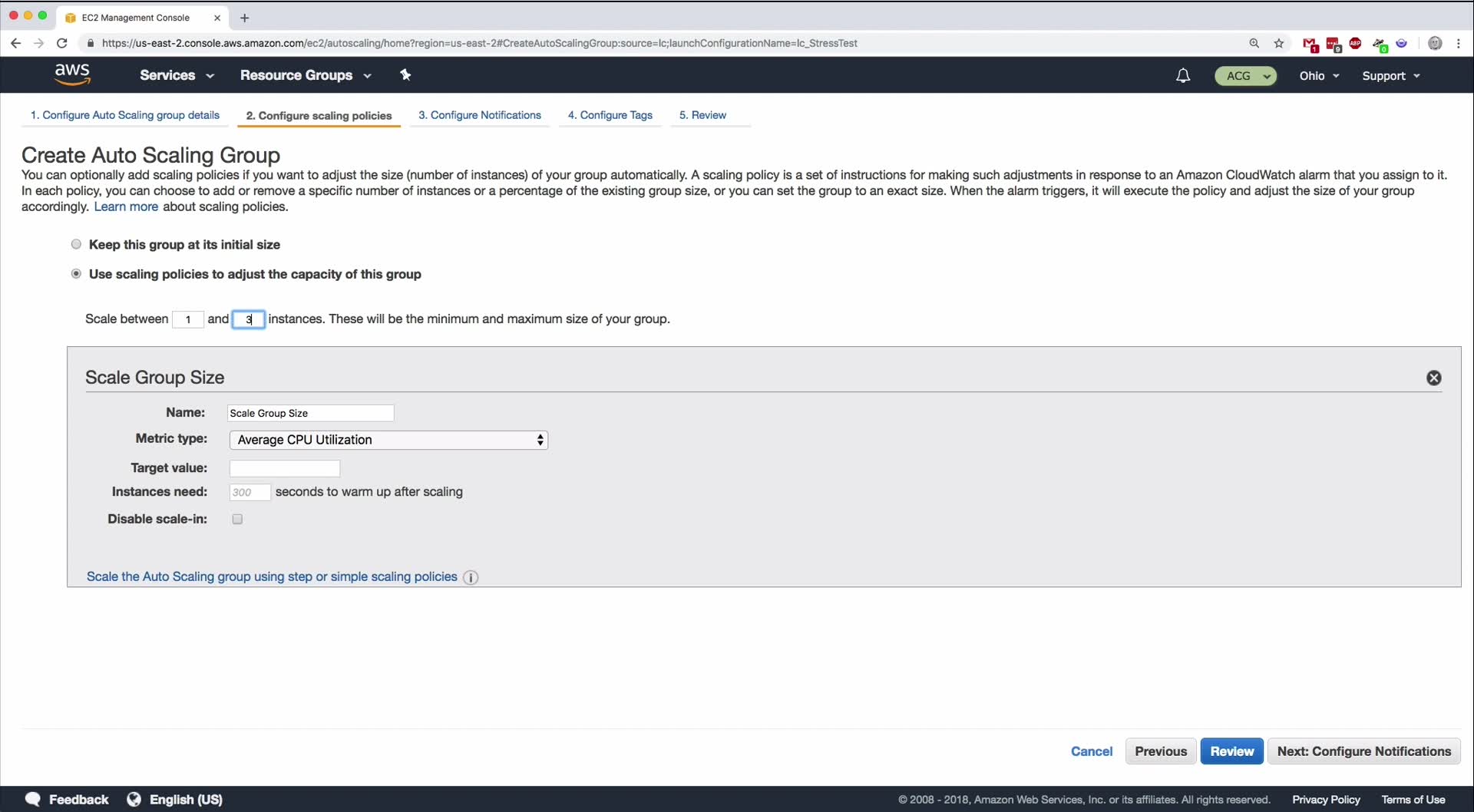
Task: Select Use scaling policies radio option
Action: click(x=76, y=273)
